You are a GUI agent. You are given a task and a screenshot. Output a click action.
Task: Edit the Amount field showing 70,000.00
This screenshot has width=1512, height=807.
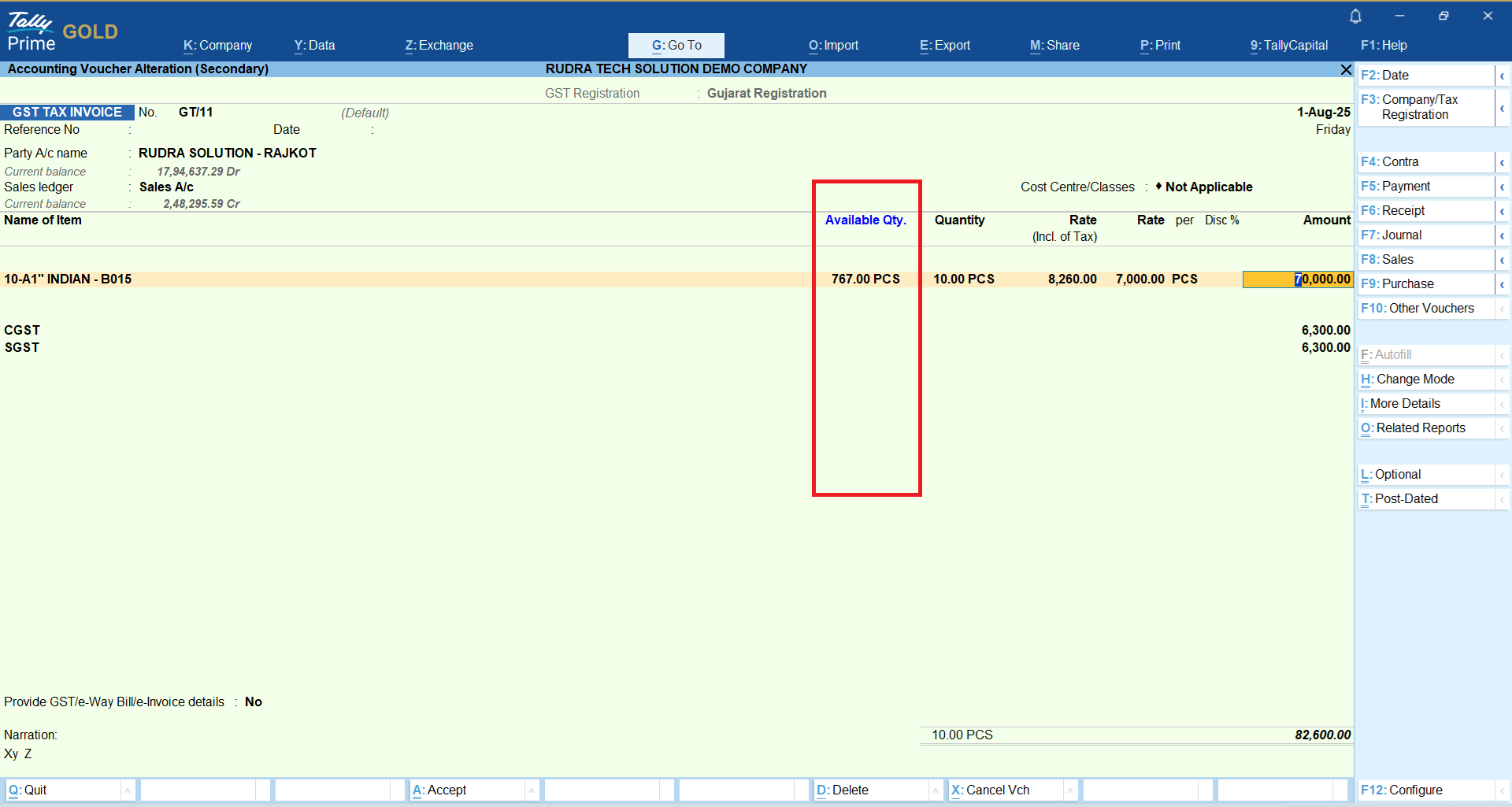tap(1298, 279)
